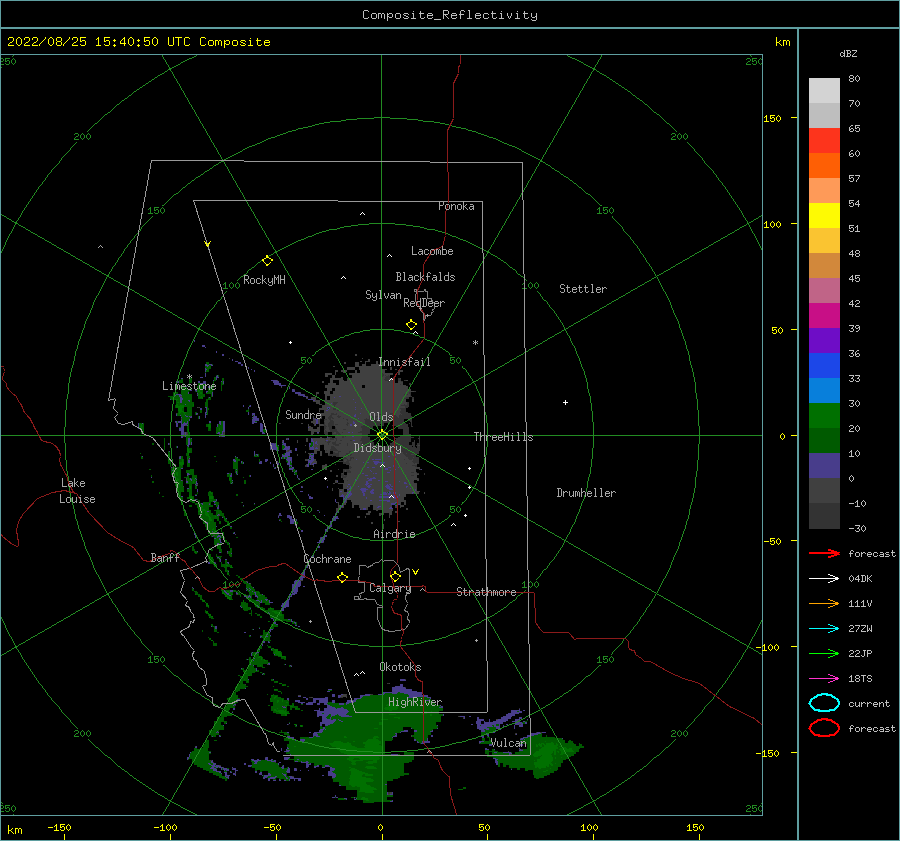900x841 pixels.
Task: Click the Blackfalds label
Action: [425, 277]
